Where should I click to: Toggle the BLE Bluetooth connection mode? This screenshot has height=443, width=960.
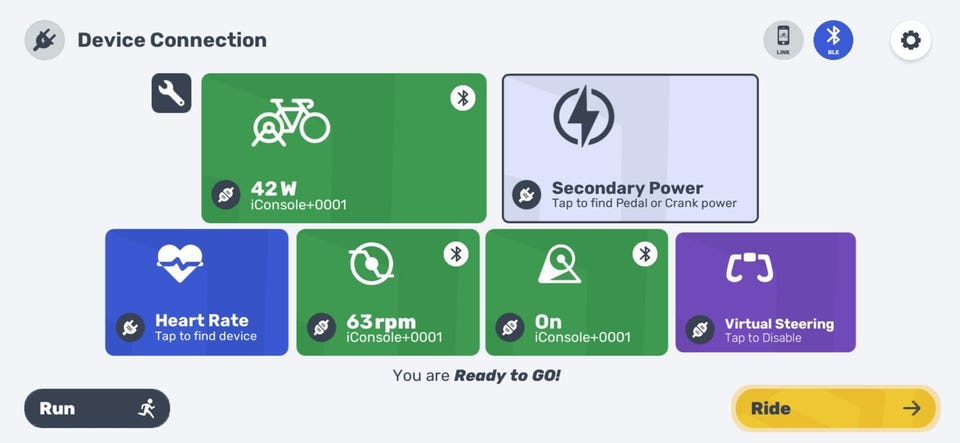[833, 40]
